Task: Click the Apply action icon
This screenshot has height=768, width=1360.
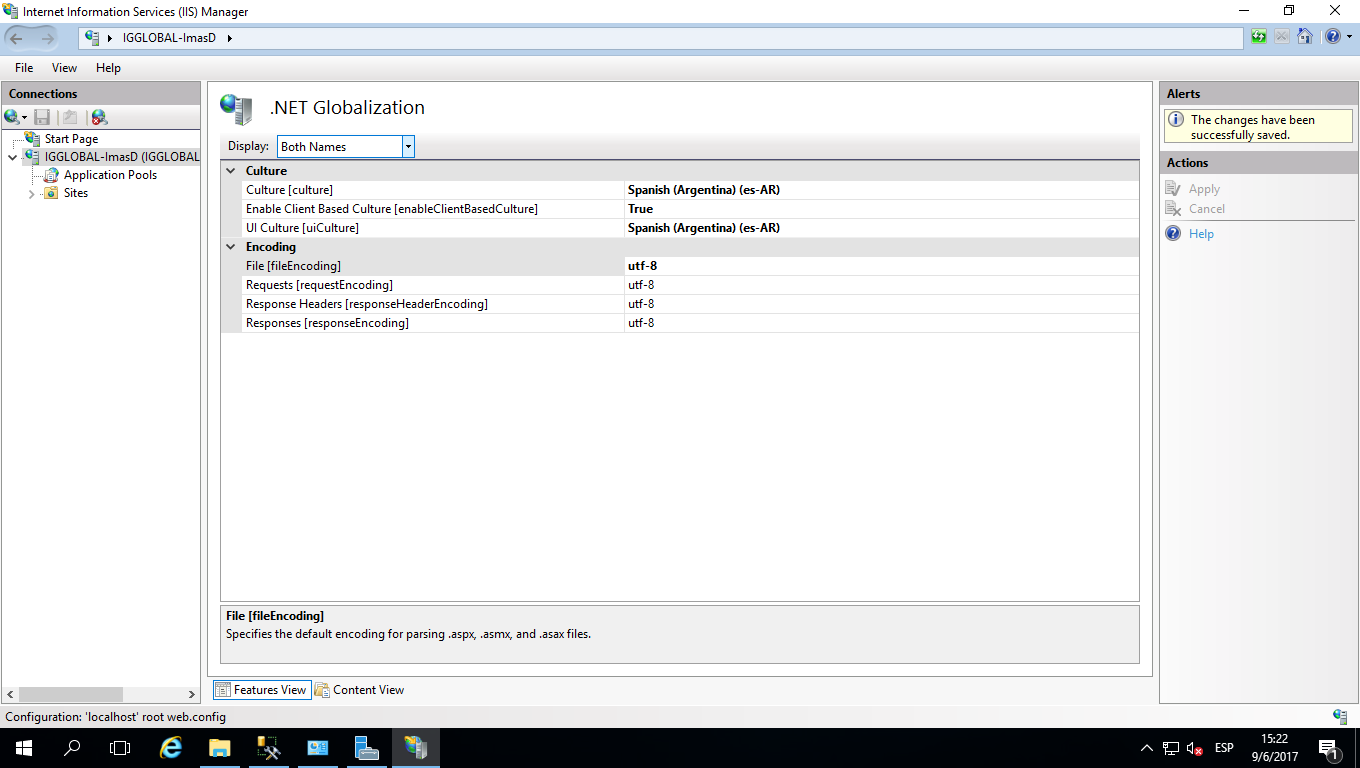Action: [1173, 189]
